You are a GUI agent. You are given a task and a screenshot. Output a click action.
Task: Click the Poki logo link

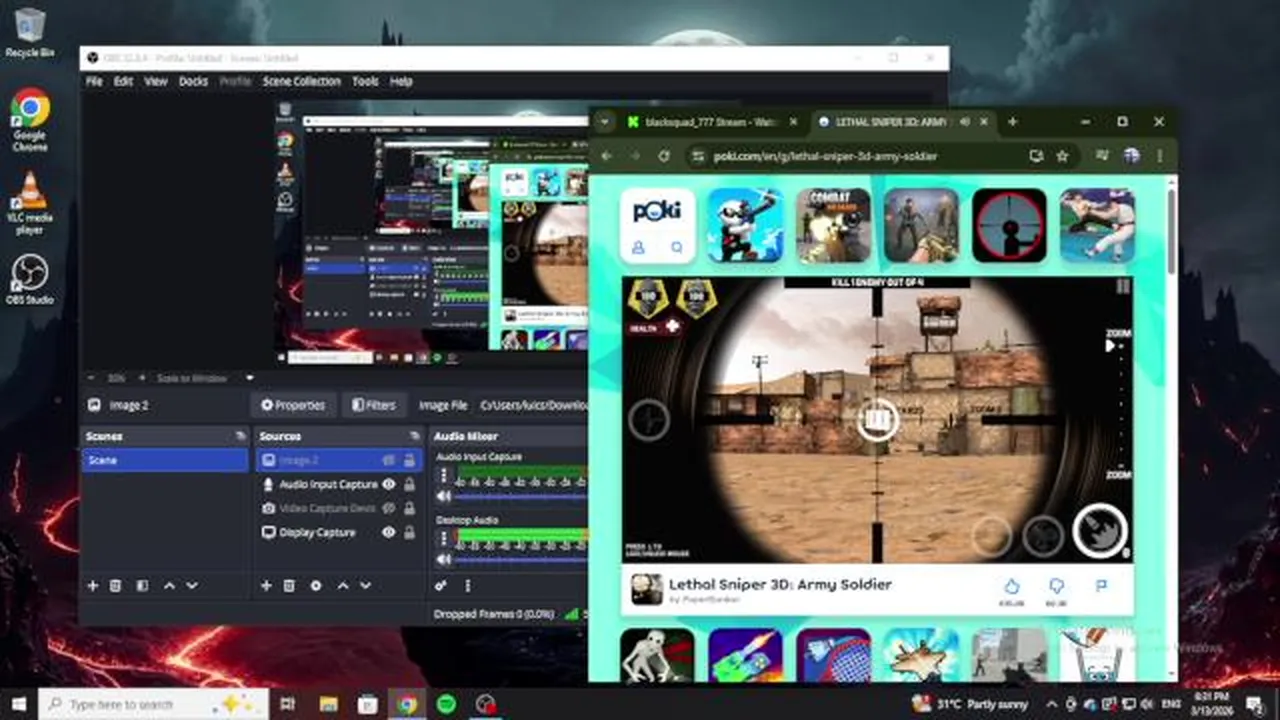point(657,211)
